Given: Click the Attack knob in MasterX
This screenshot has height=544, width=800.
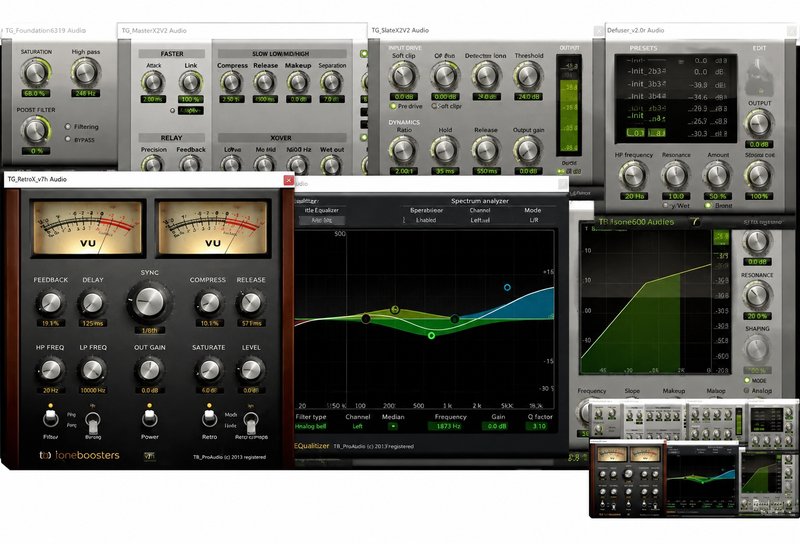Looking at the screenshot, I should tap(153, 82).
